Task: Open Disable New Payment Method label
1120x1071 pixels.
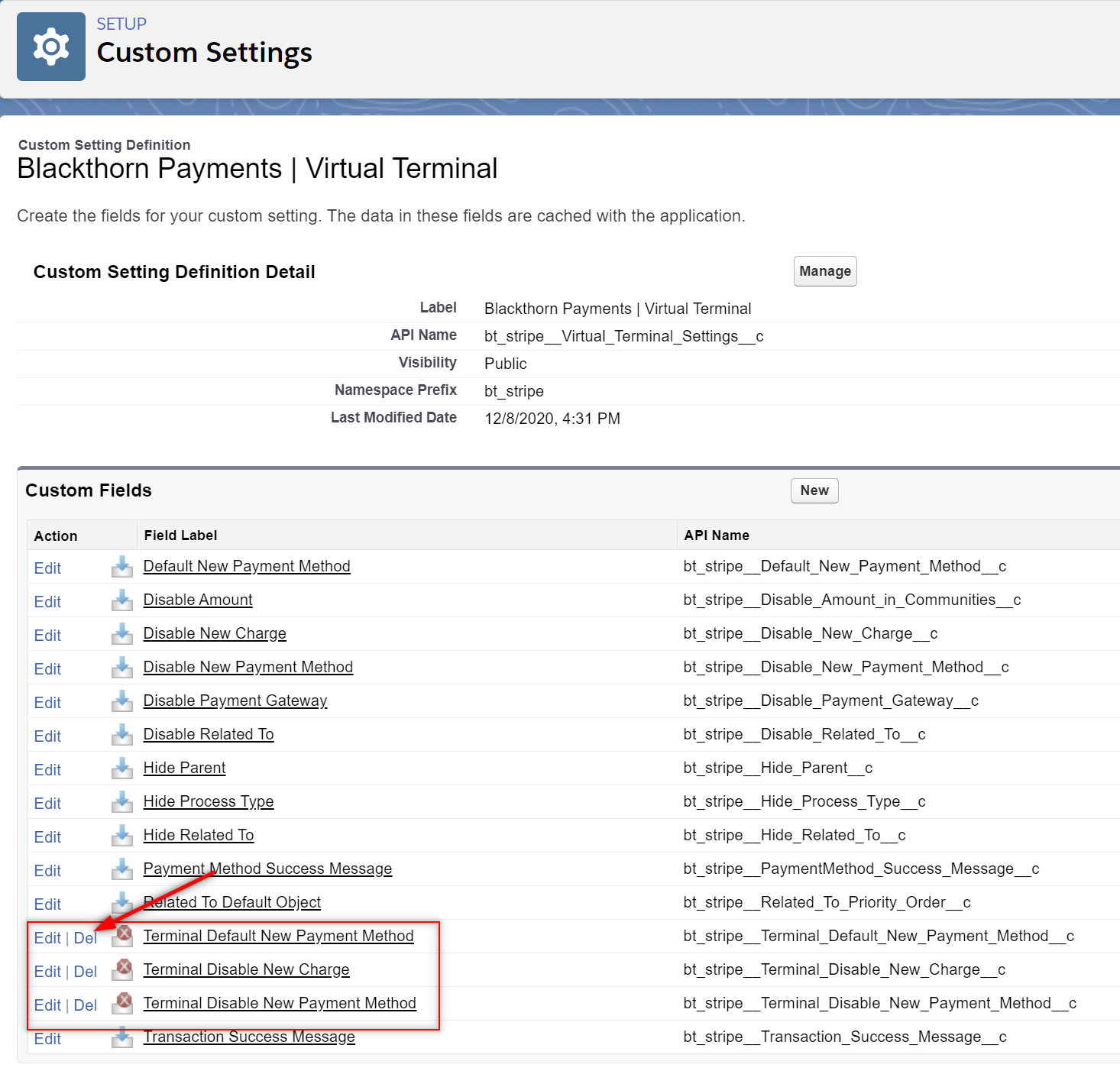Action: pyautogui.click(x=248, y=667)
